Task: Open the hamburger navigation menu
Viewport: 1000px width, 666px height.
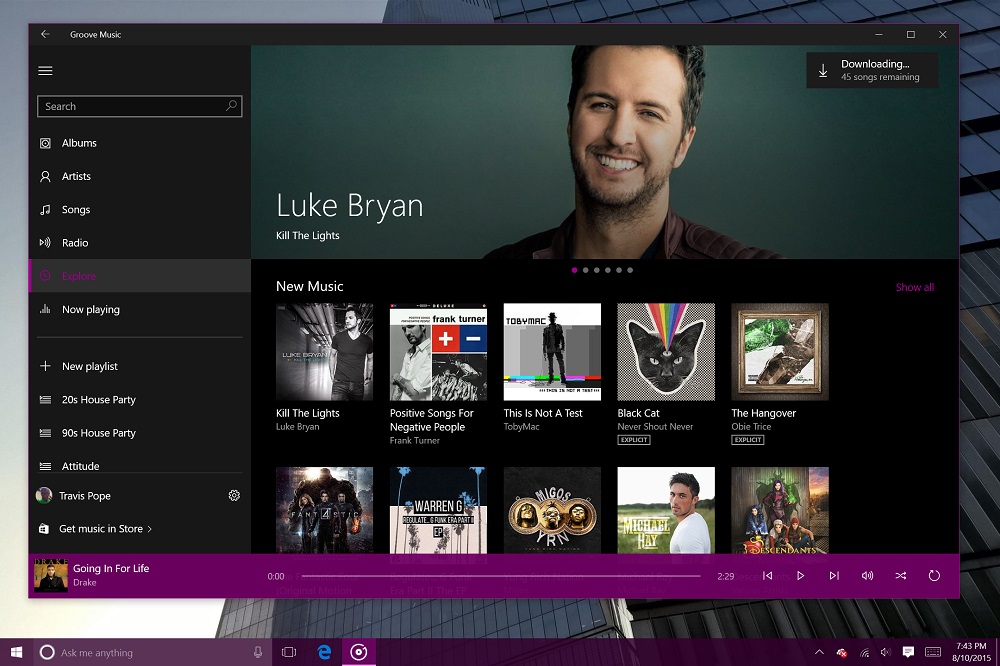Action: click(x=45, y=71)
